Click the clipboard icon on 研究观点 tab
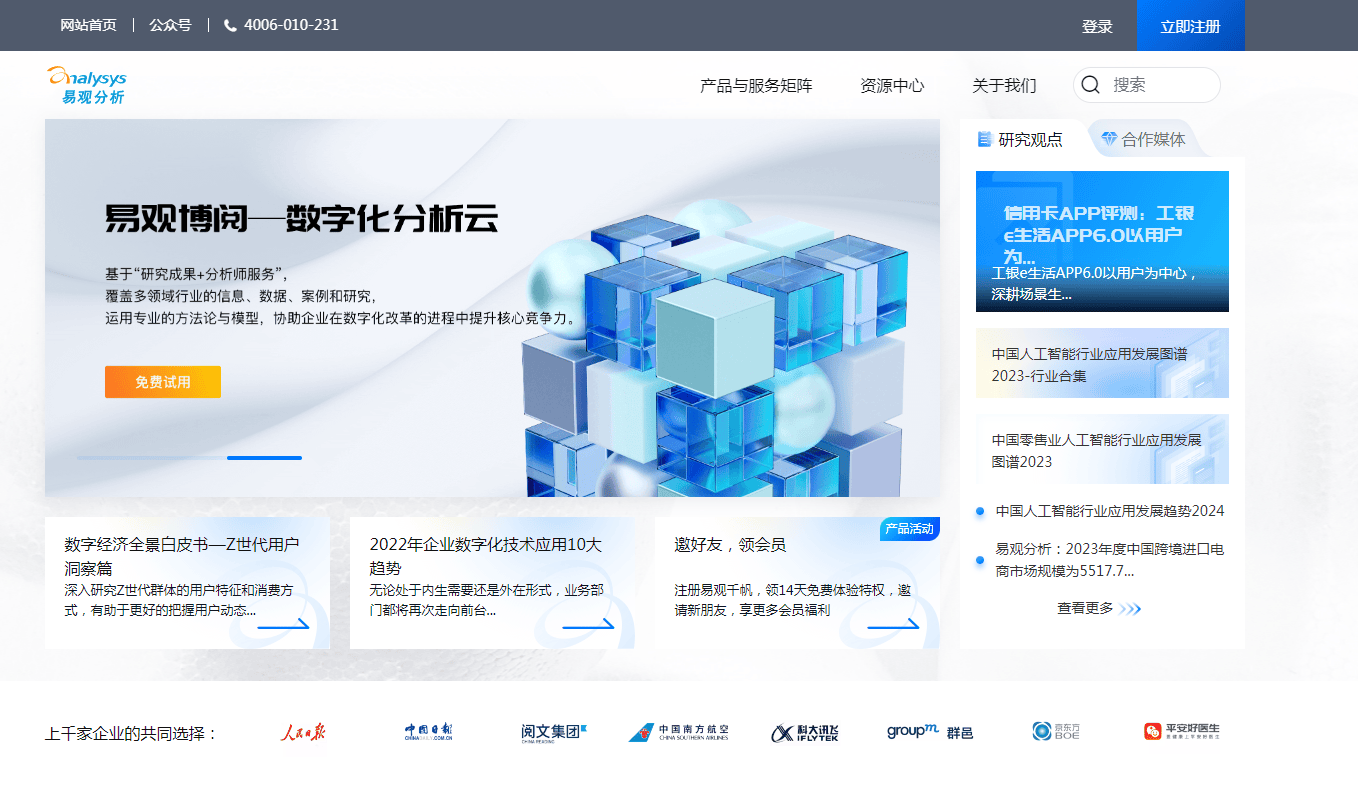The height and width of the screenshot is (798, 1358). [x=986, y=139]
